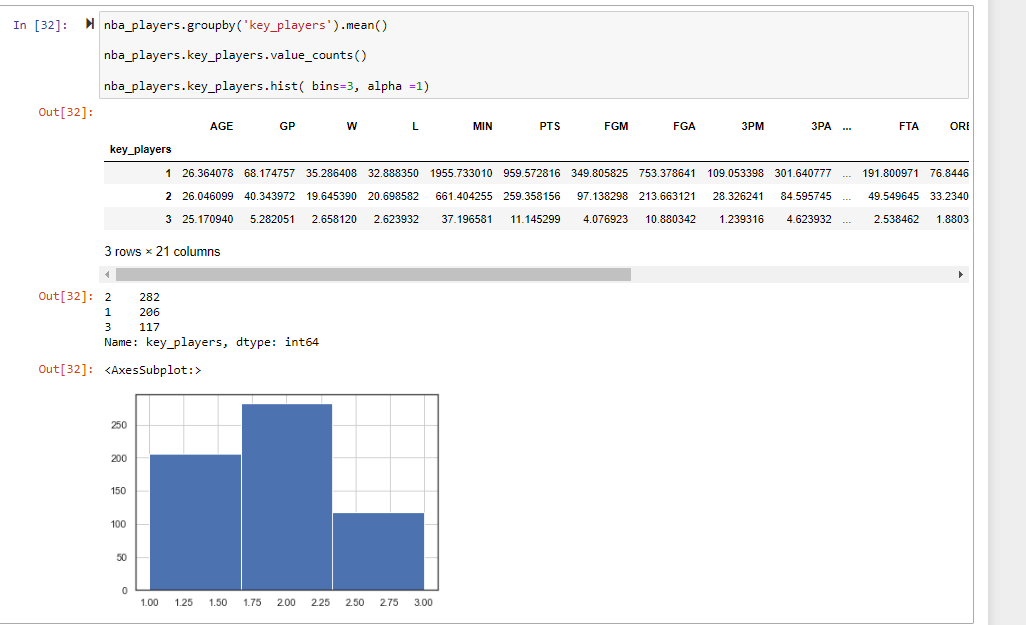Click the value count 282
The height and width of the screenshot is (625, 1026).
149,297
